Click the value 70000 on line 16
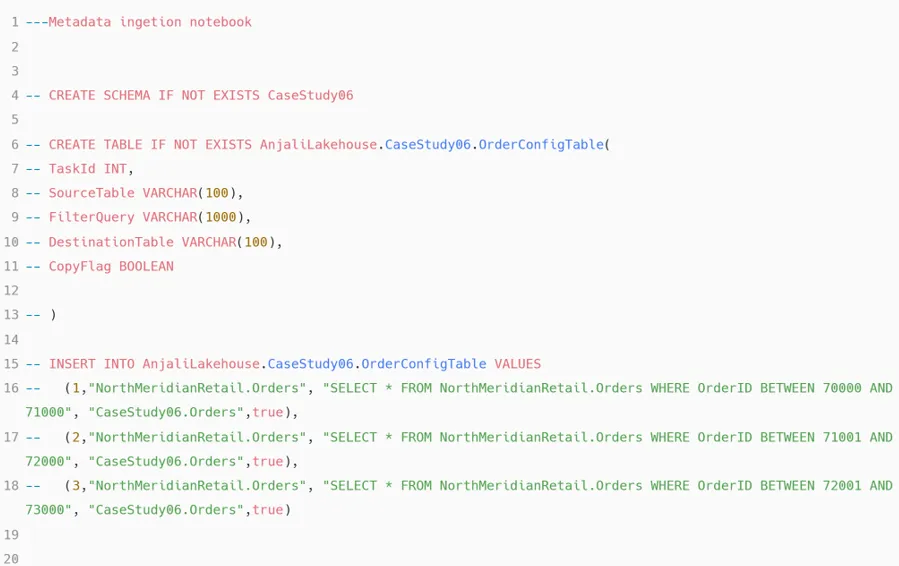899x566 pixels. tap(842, 388)
